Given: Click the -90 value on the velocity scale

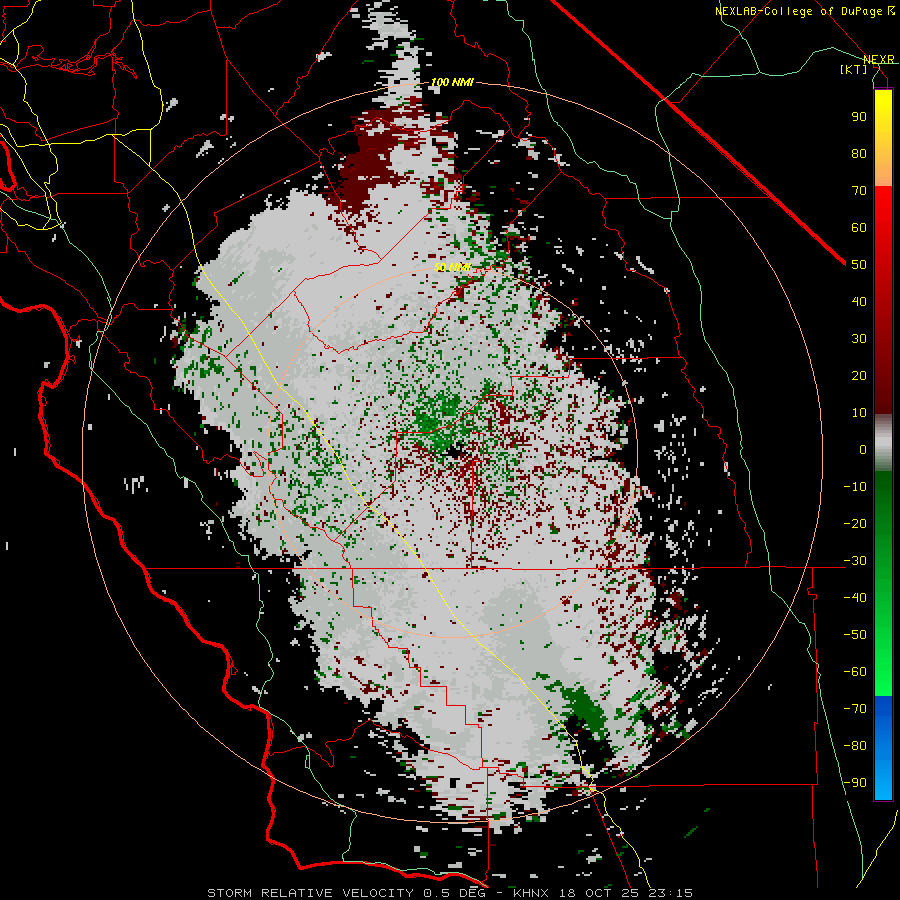Looking at the screenshot, I should pos(855,783).
